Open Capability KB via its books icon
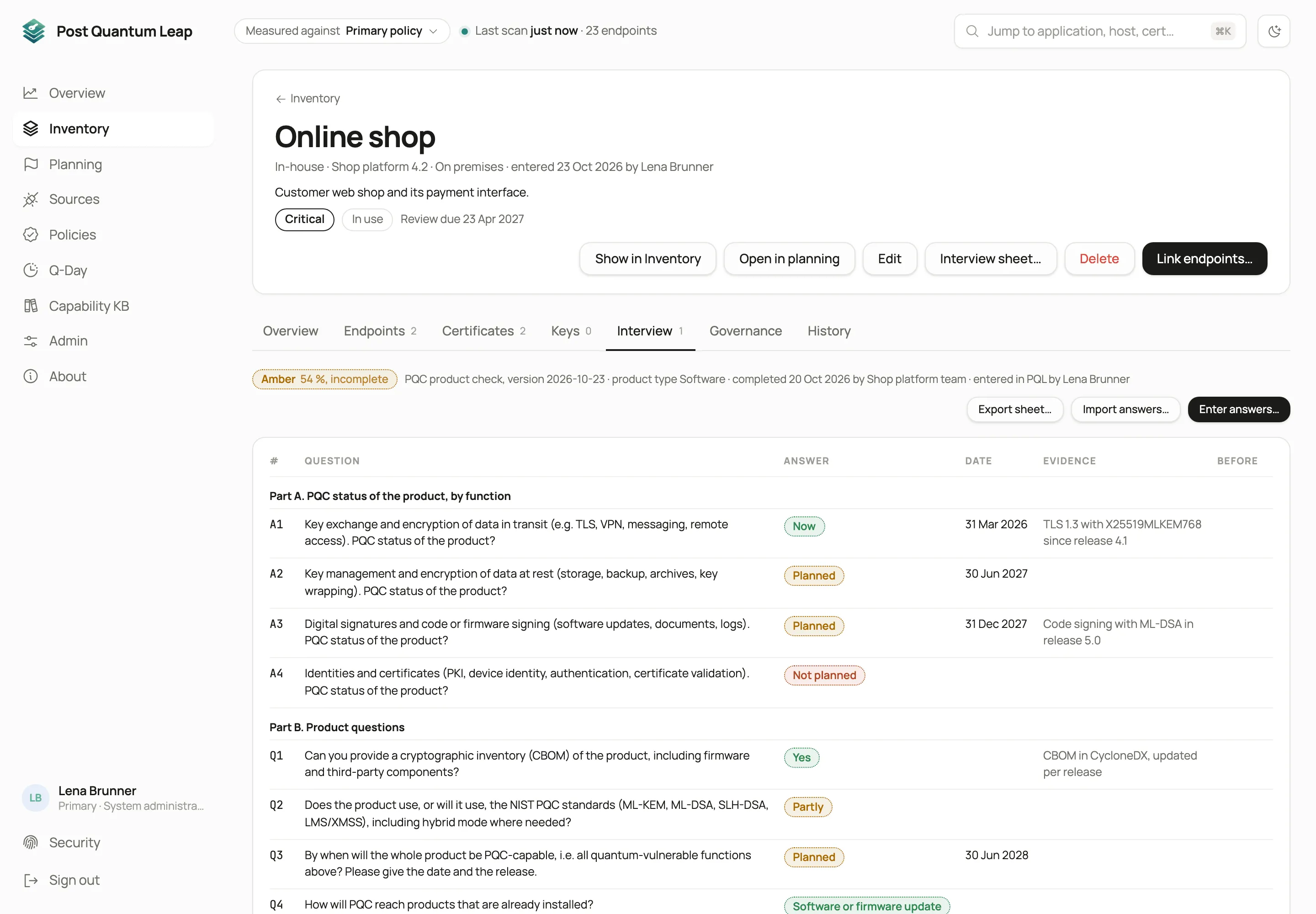 (30, 306)
